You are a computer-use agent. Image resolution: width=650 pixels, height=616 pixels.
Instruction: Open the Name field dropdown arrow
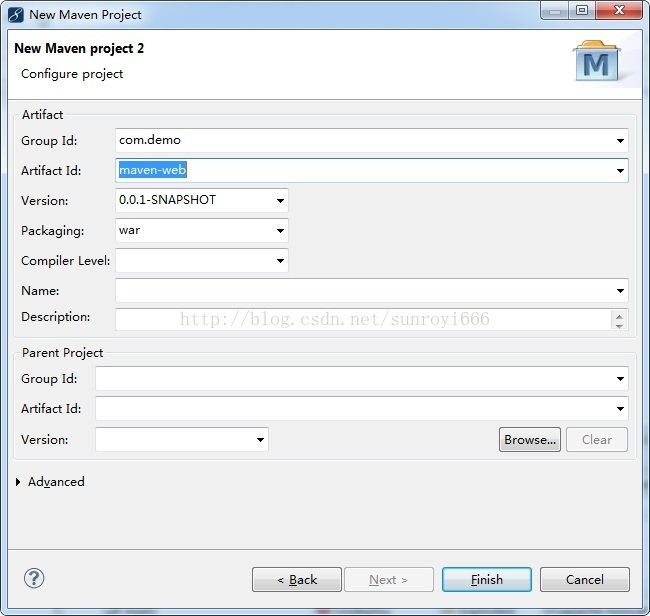(x=620, y=291)
